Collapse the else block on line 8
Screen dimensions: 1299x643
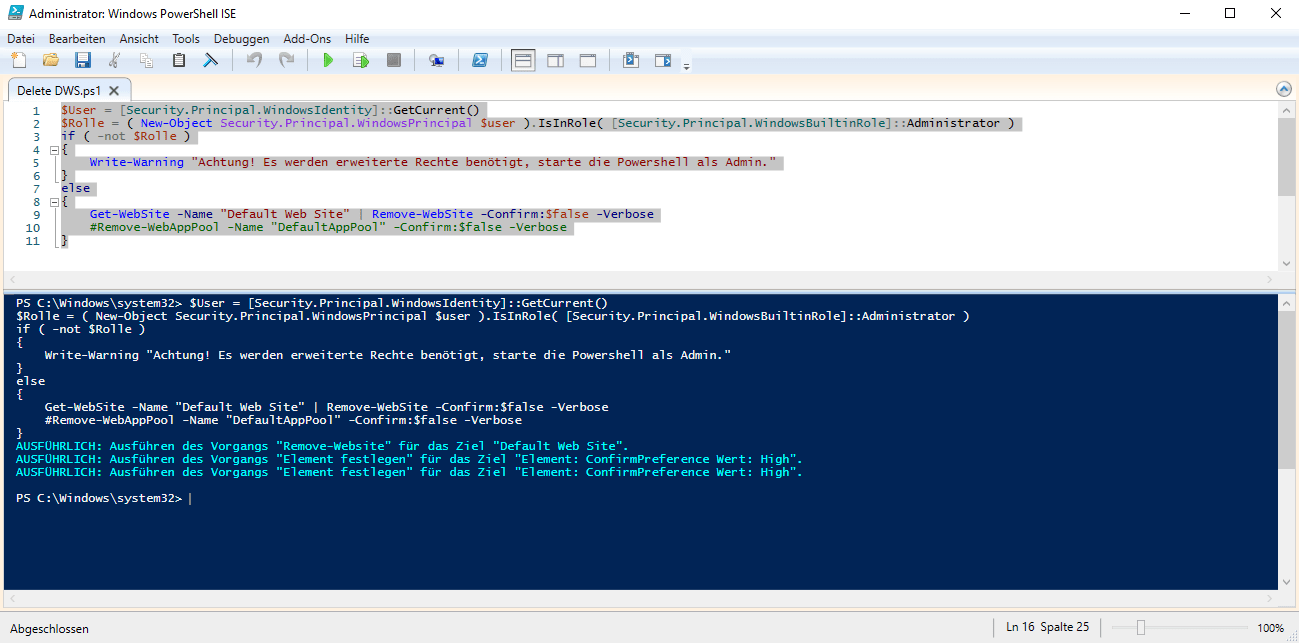(x=52, y=202)
